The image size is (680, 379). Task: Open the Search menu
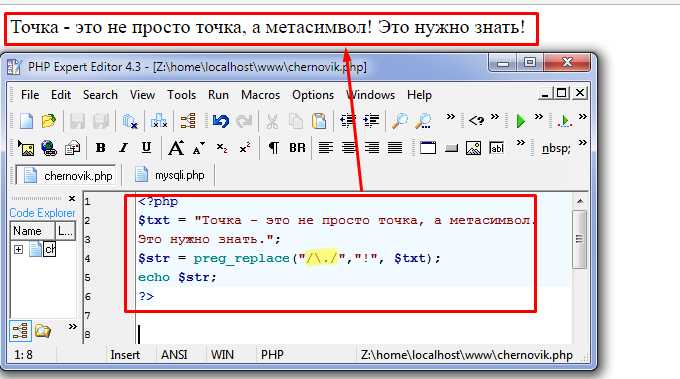click(100, 95)
